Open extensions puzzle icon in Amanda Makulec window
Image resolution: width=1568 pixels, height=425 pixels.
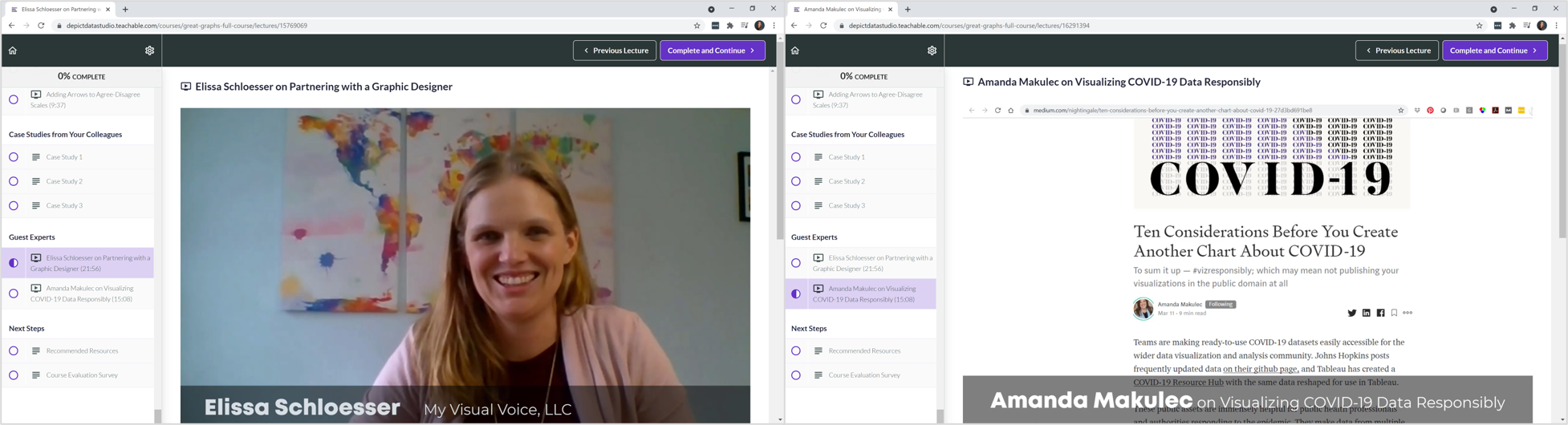coord(1512,26)
